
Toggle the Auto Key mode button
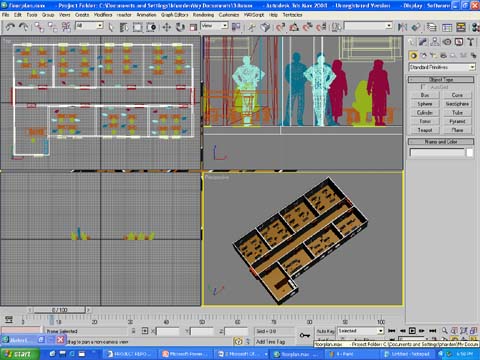(325, 331)
